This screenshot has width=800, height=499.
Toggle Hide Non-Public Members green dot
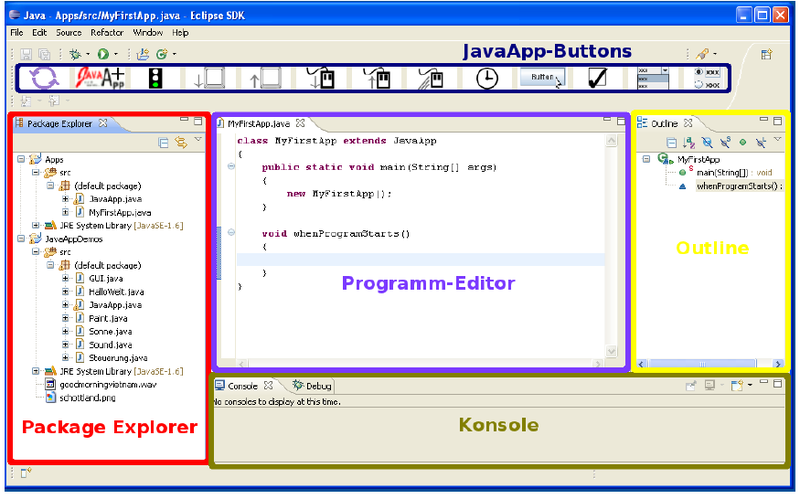coord(743,142)
